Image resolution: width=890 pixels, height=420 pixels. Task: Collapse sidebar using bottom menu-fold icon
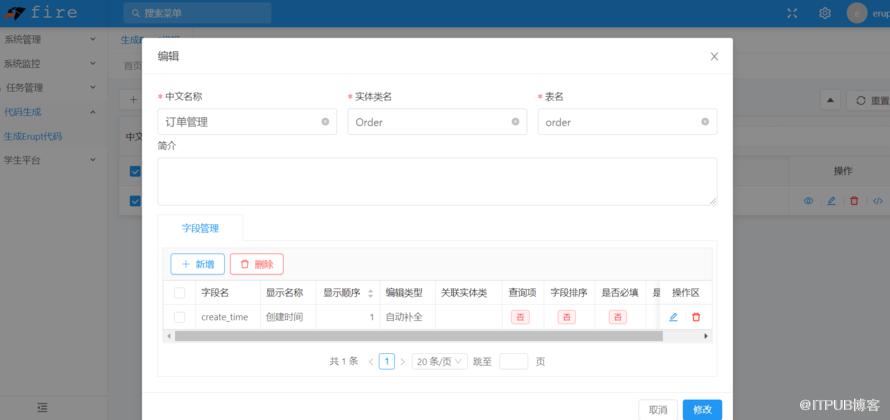tap(42, 408)
